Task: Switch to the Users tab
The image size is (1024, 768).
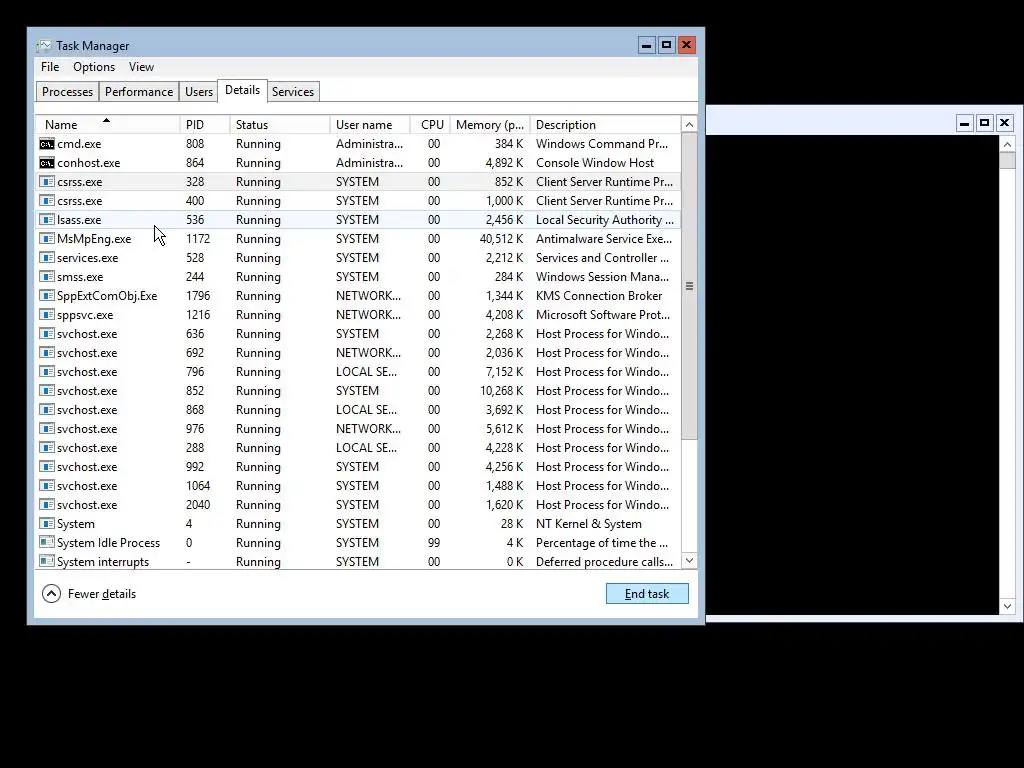Action: [199, 91]
